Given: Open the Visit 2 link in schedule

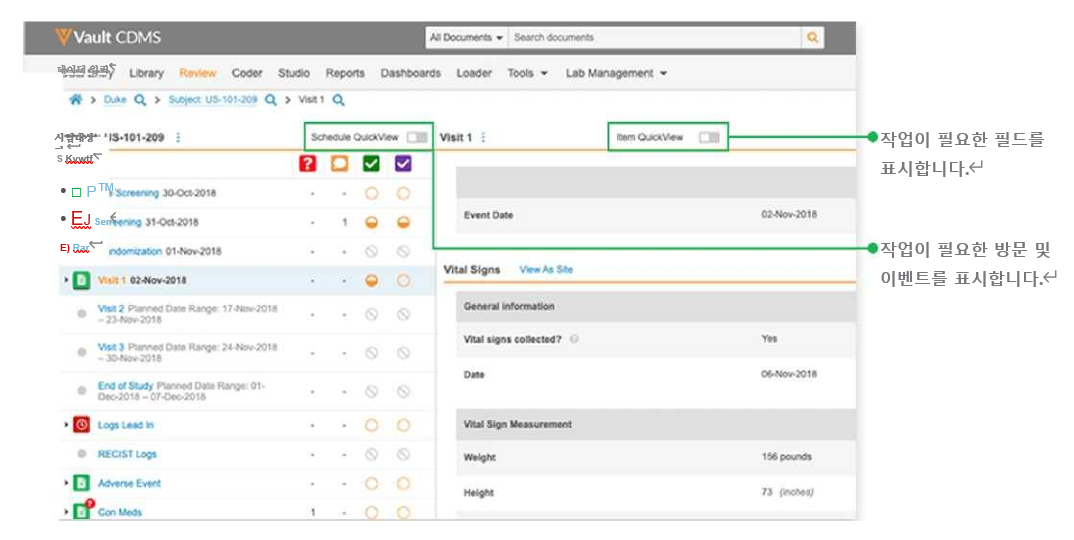Looking at the screenshot, I should click(111, 309).
